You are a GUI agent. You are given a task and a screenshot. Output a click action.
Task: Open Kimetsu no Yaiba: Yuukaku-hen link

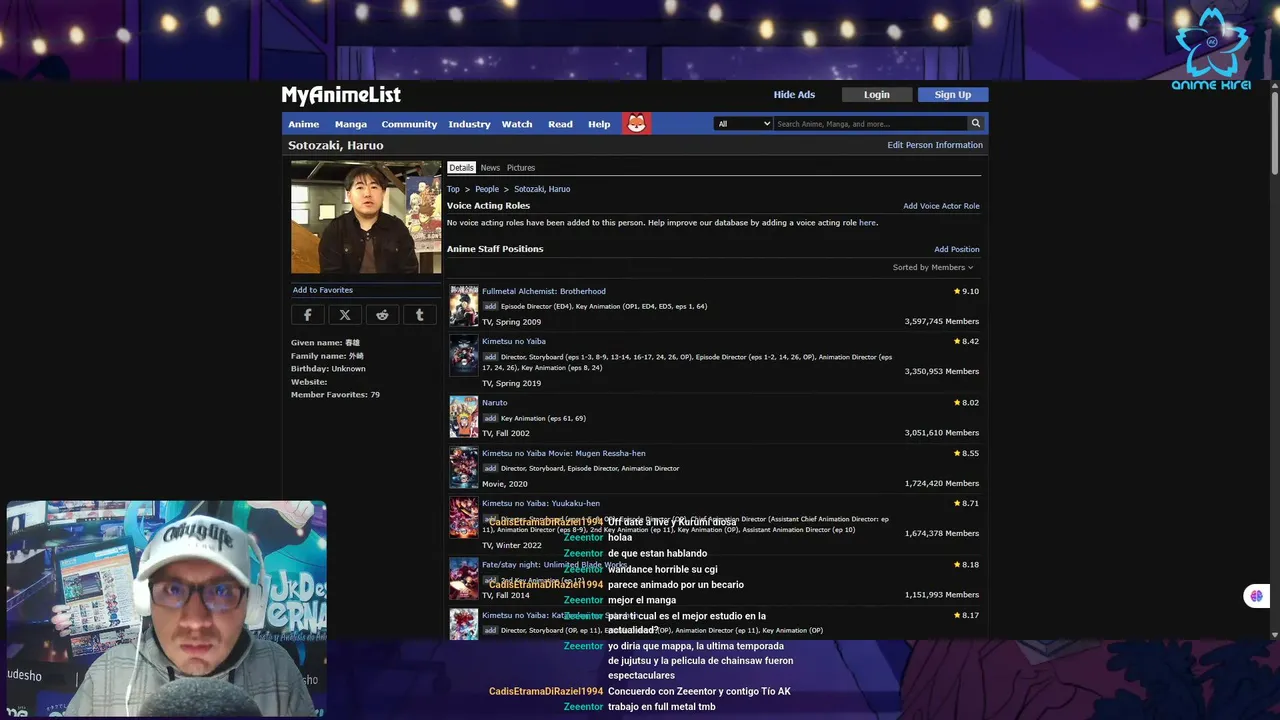point(541,504)
